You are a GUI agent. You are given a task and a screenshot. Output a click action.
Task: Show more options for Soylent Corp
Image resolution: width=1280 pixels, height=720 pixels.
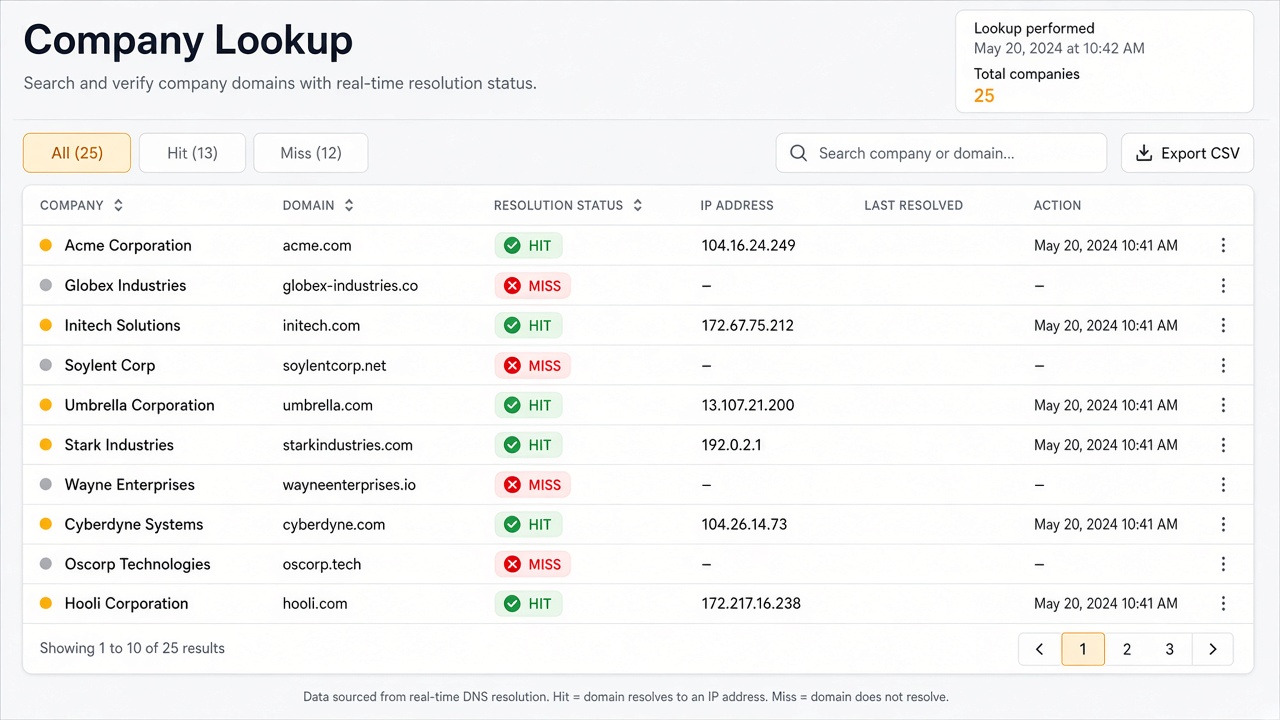[1223, 365]
